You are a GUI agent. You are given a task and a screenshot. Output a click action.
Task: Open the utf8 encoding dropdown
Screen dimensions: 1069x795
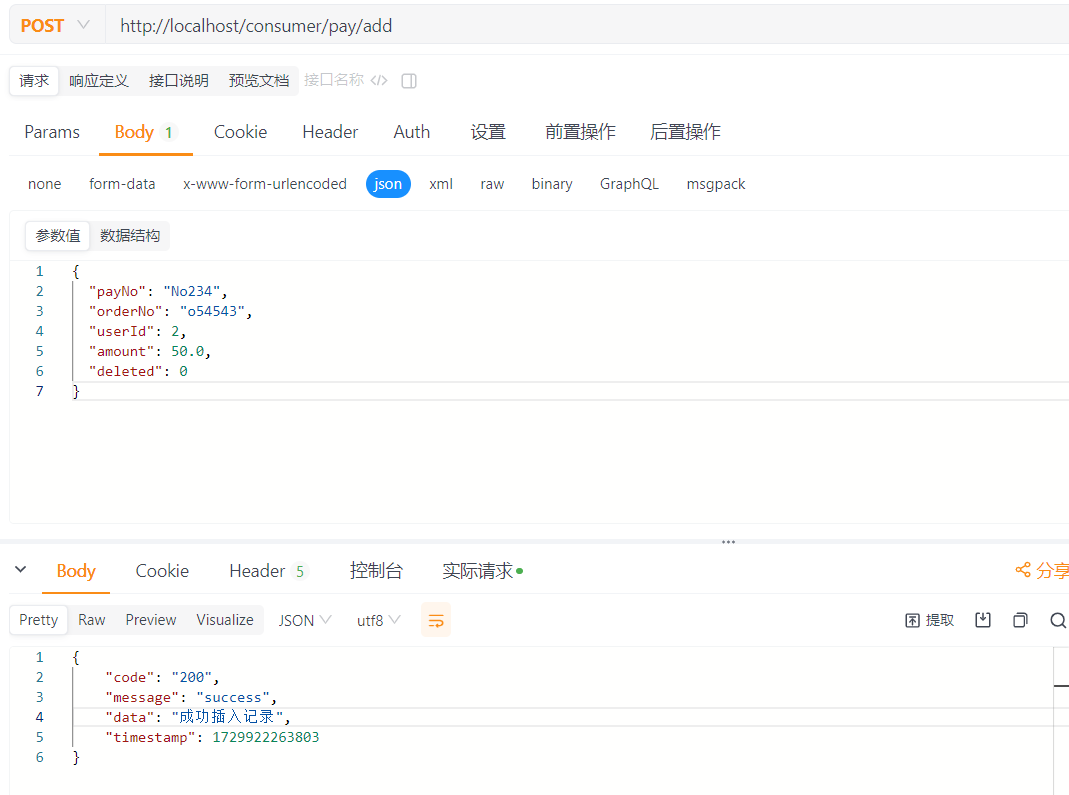[x=379, y=620]
